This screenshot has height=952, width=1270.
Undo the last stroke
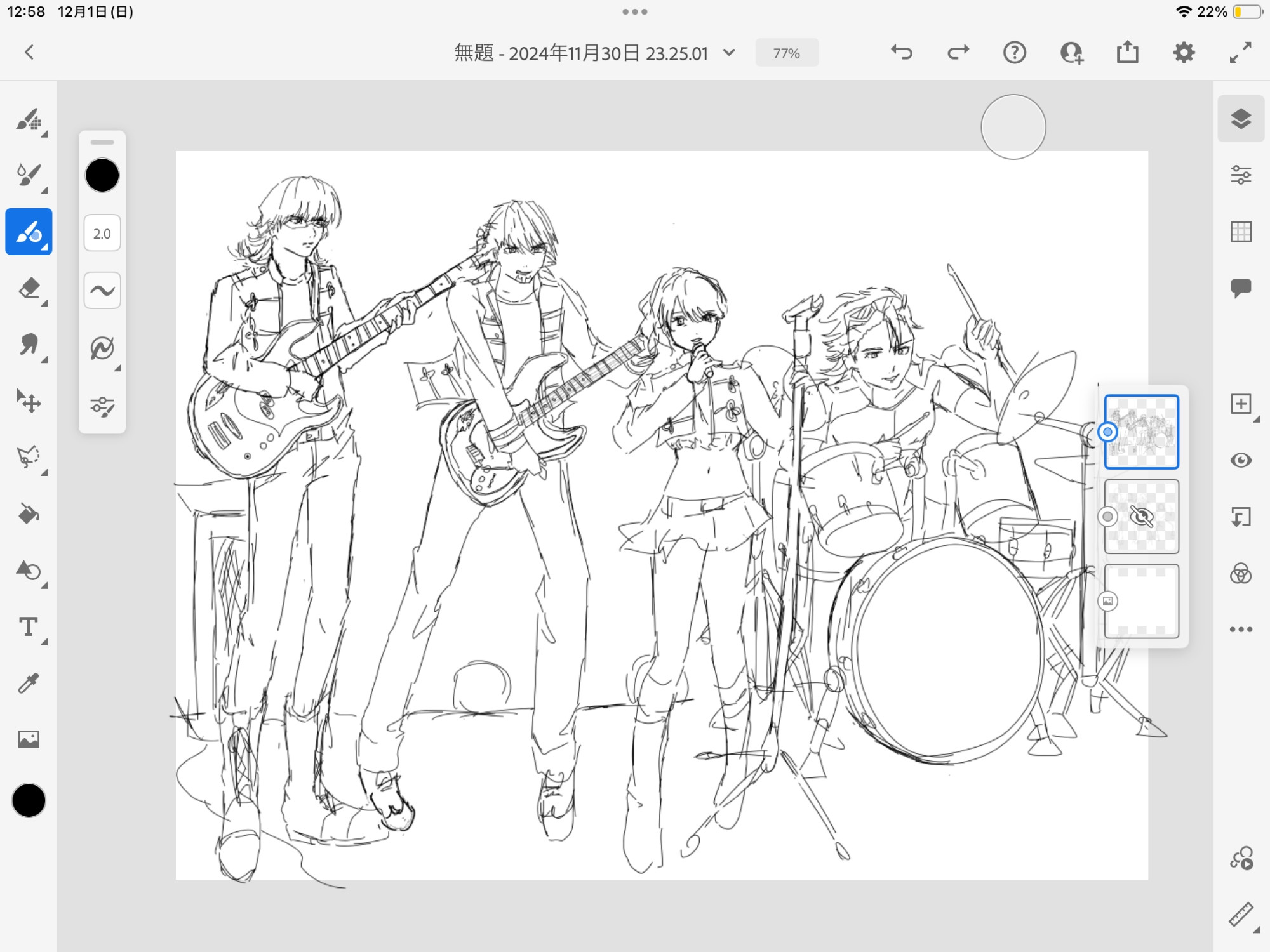tap(902, 53)
